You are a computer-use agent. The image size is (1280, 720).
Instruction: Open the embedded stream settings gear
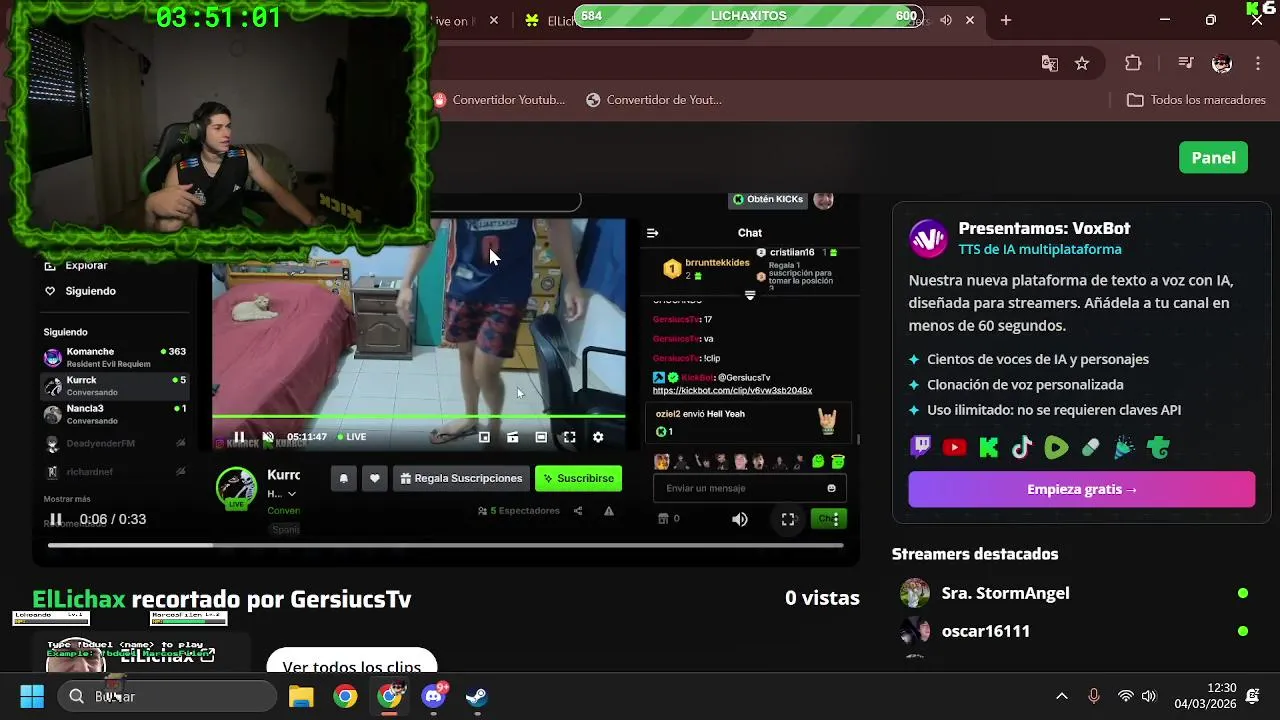(x=598, y=437)
